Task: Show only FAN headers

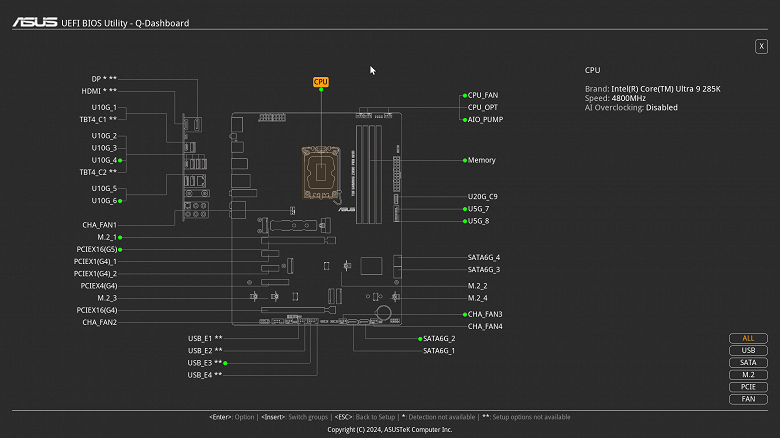Action: pyautogui.click(x=748, y=399)
